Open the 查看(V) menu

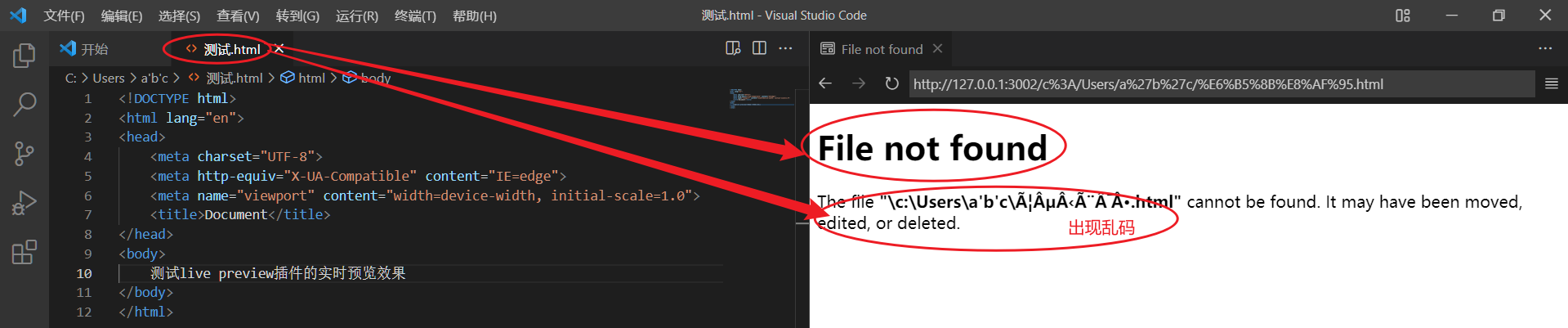238,16
